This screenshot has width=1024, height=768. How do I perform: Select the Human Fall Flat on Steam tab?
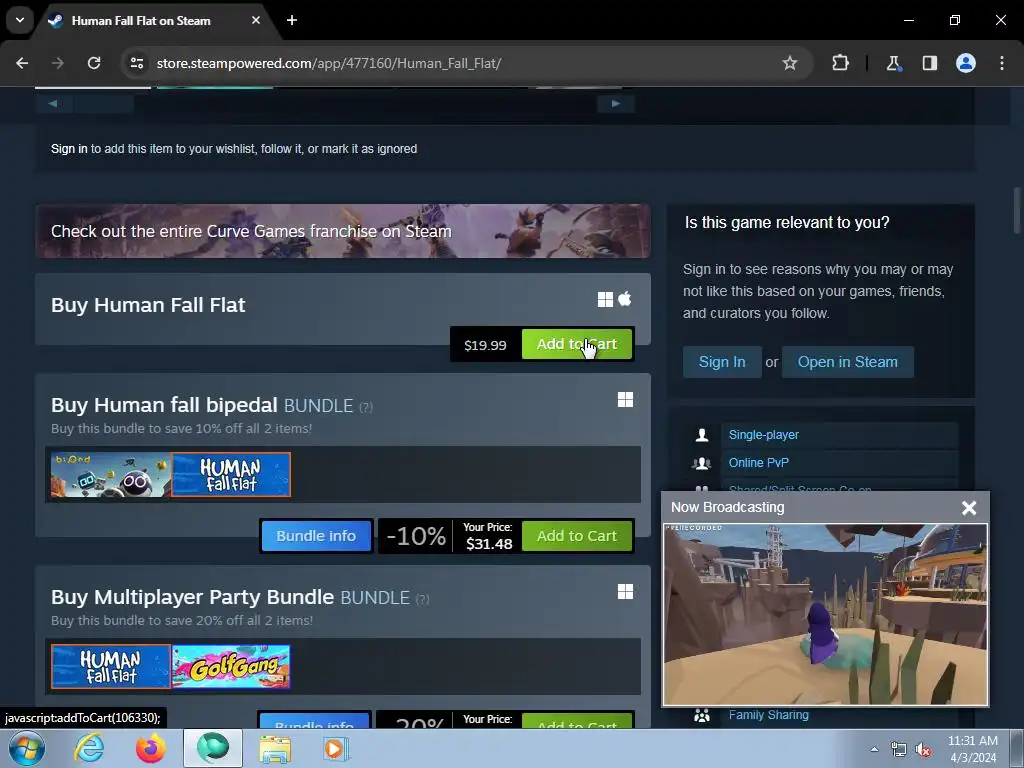(141, 20)
